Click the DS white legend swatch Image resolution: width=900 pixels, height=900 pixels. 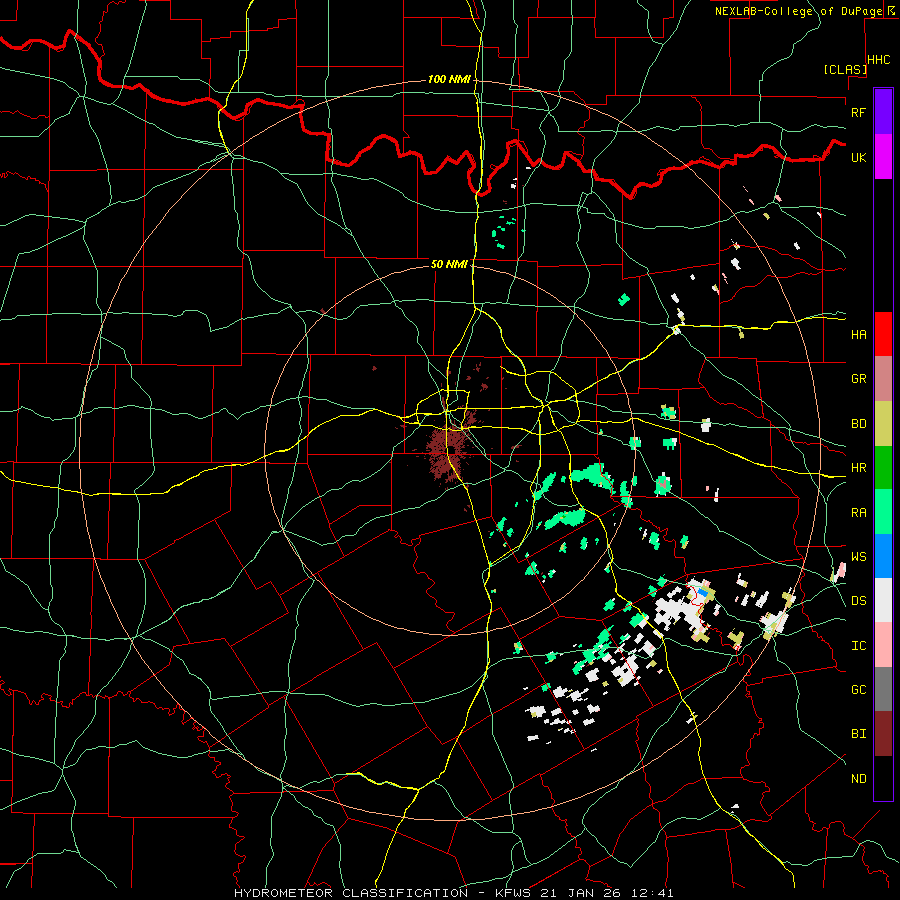tap(883, 600)
